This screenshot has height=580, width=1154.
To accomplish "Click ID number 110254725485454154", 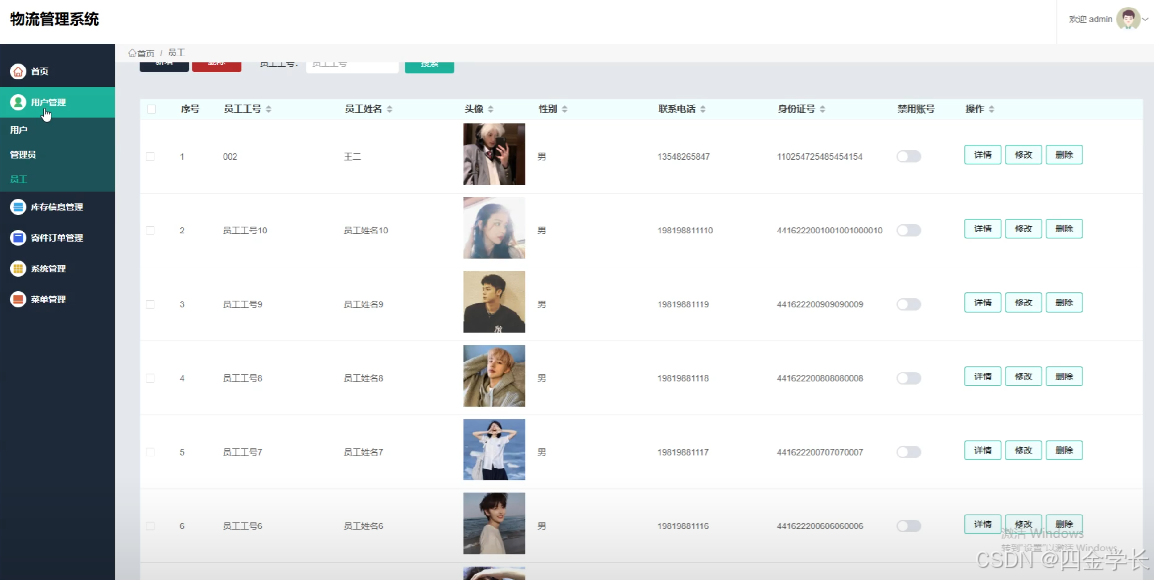I will click(820, 157).
